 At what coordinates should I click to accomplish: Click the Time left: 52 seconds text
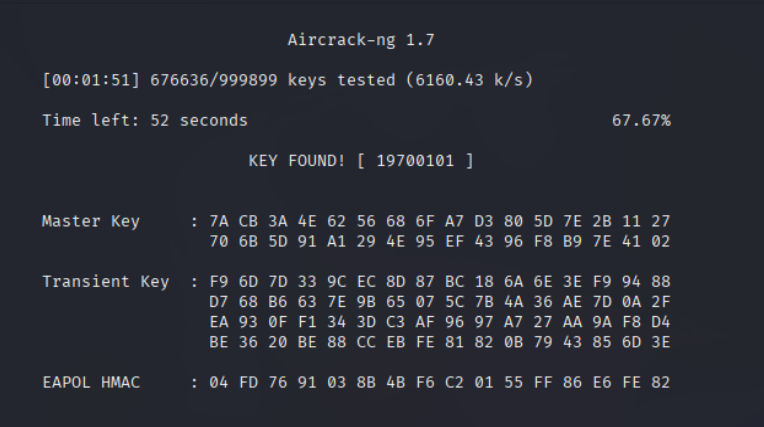(145, 120)
